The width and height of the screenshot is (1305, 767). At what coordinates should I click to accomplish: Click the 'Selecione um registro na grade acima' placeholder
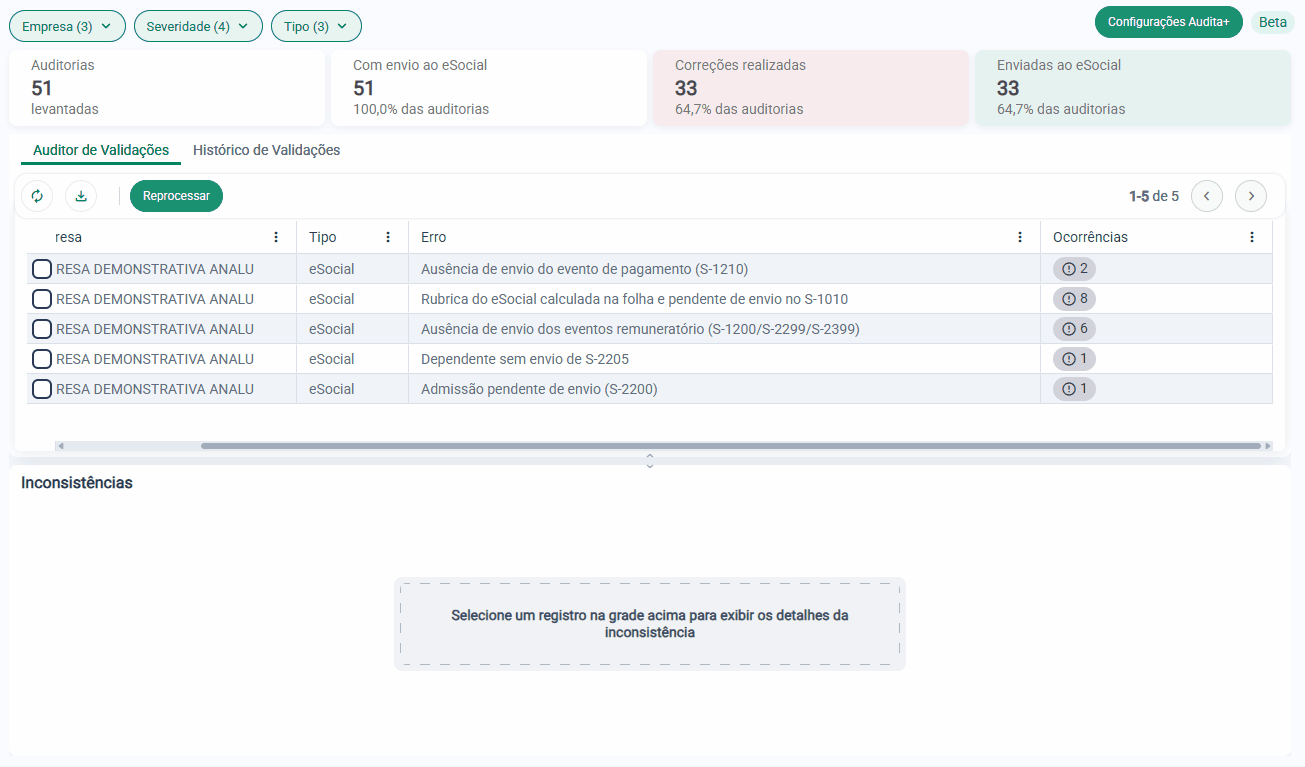650,624
